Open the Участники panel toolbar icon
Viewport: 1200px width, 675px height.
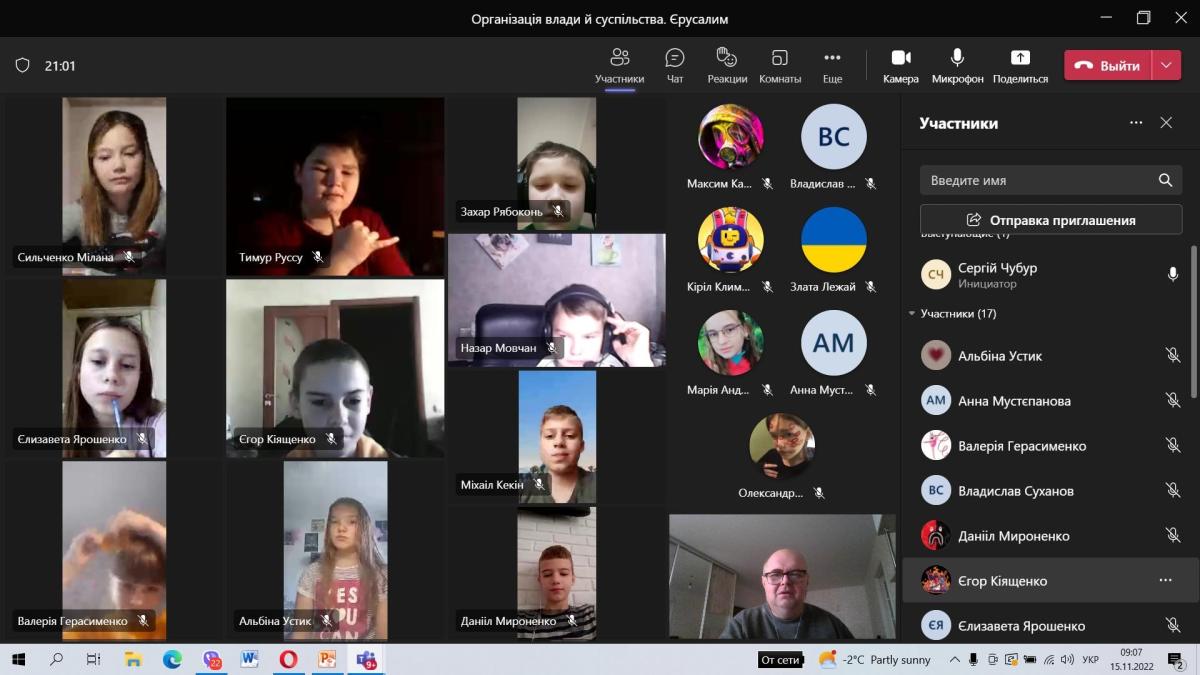tap(619, 66)
